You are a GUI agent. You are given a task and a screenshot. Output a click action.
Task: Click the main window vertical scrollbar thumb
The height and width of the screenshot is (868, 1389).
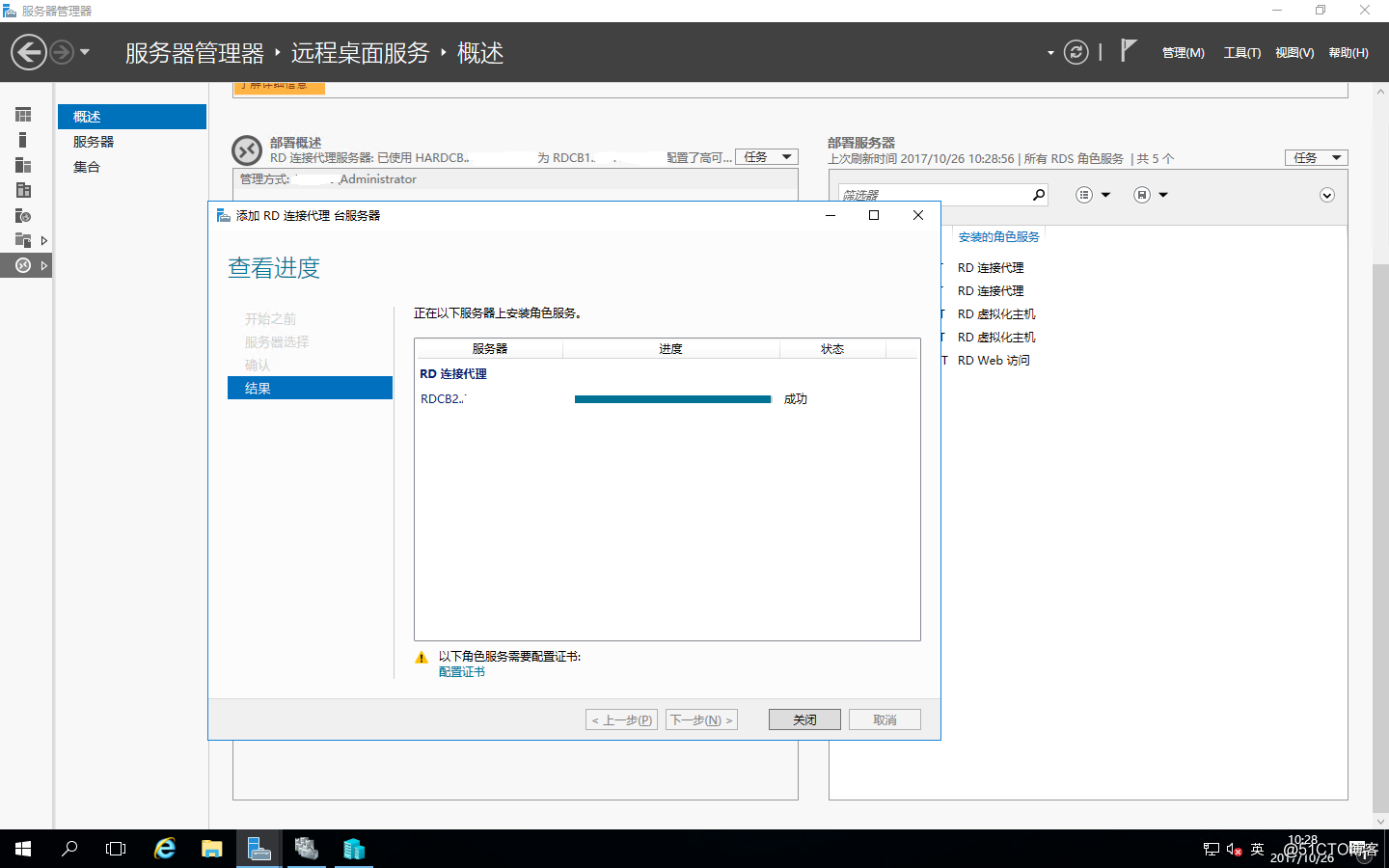pos(1380,536)
